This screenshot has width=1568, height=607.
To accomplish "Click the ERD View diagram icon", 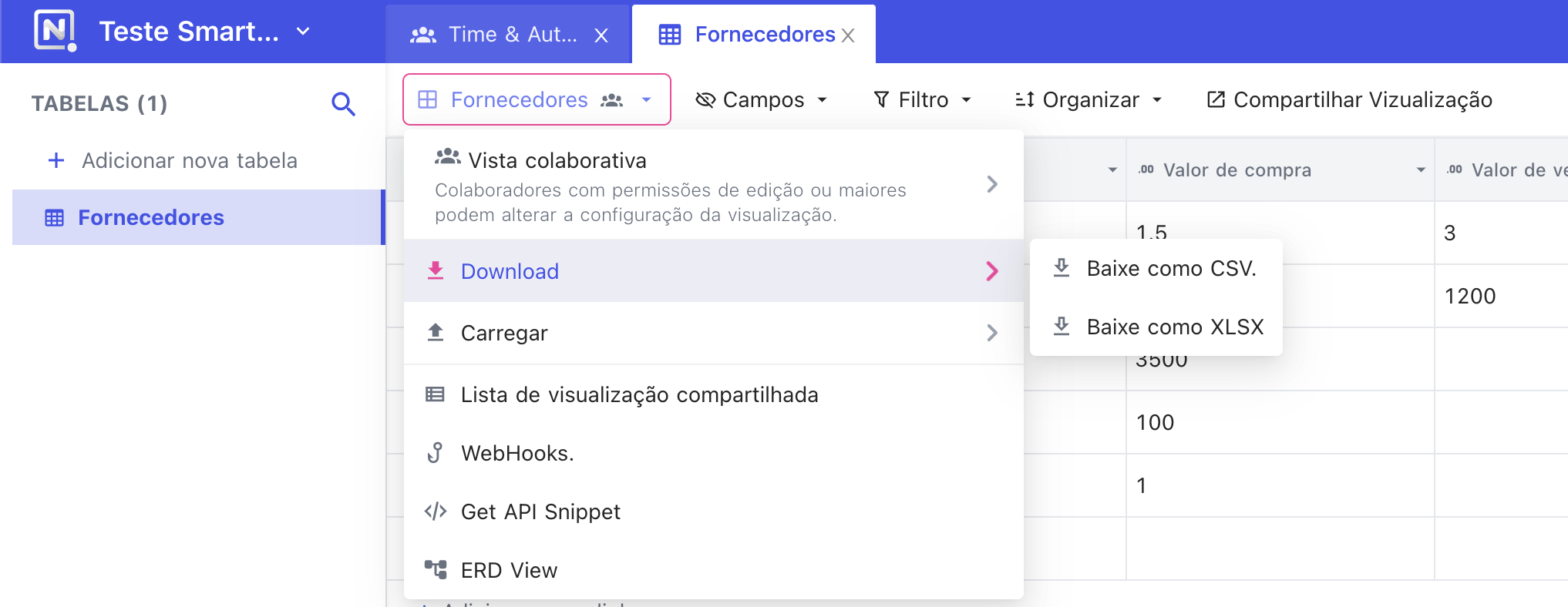I will tap(436, 570).
